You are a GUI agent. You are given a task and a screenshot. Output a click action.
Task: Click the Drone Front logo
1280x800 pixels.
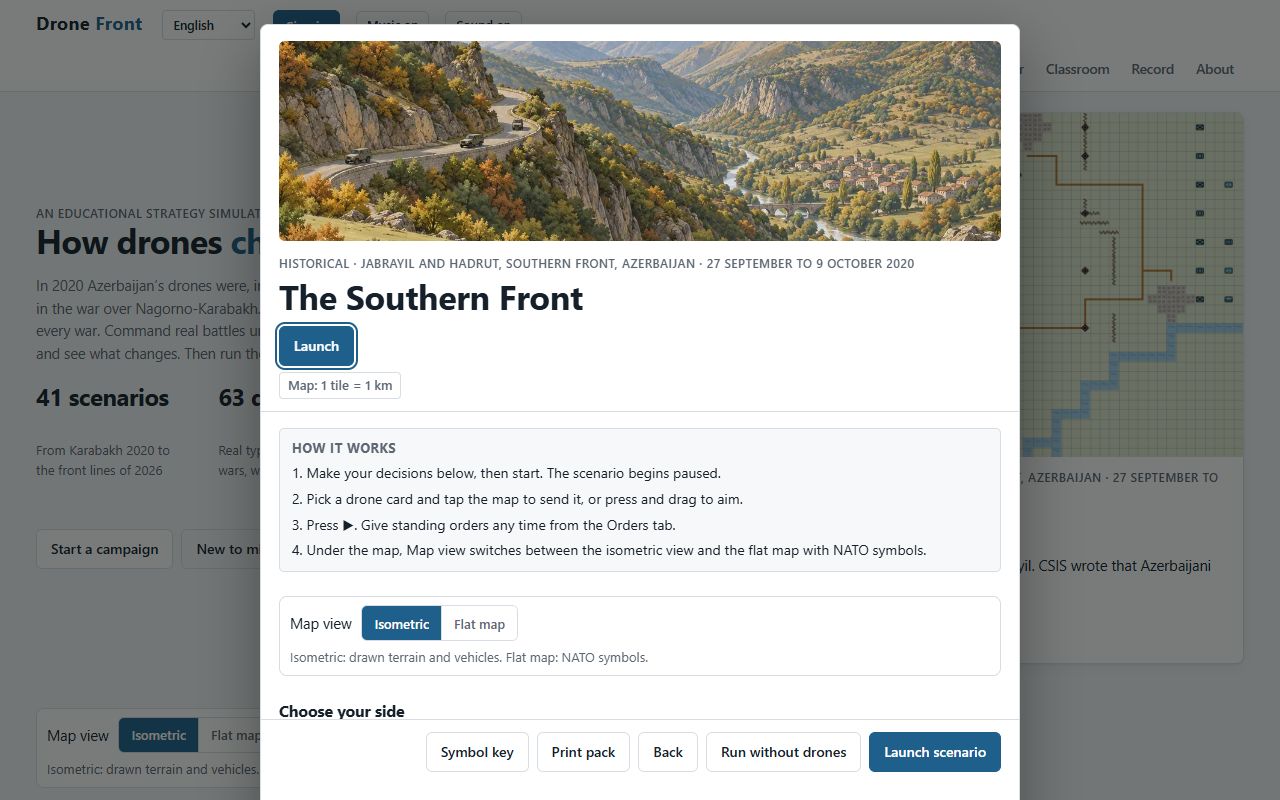(x=89, y=24)
